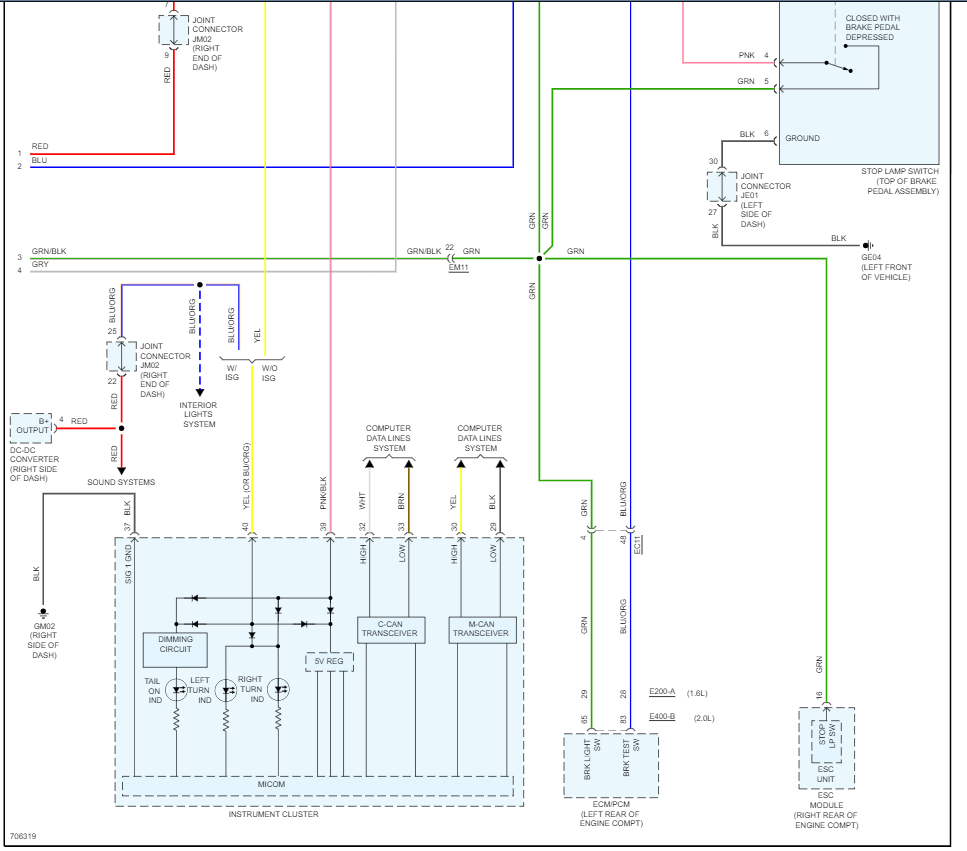
Task: Click JM02 joint connector label with pins 25 and 22
Action: [165, 370]
